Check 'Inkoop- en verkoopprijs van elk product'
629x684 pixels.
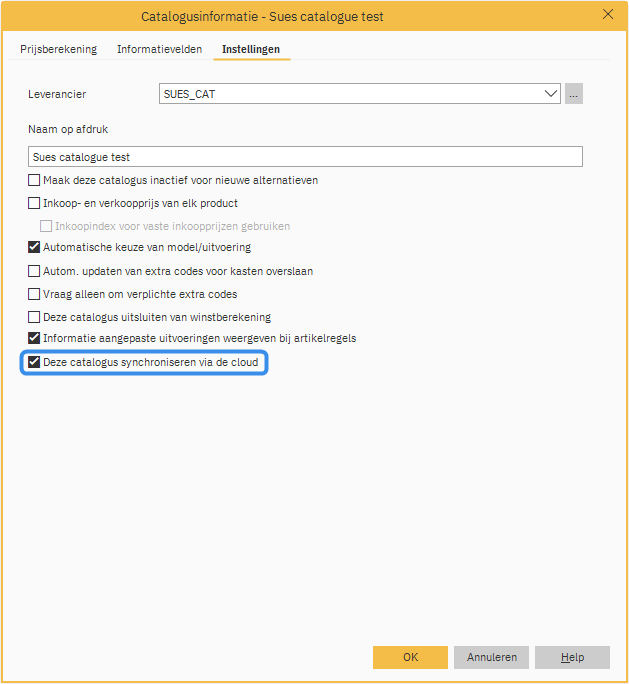click(34, 203)
